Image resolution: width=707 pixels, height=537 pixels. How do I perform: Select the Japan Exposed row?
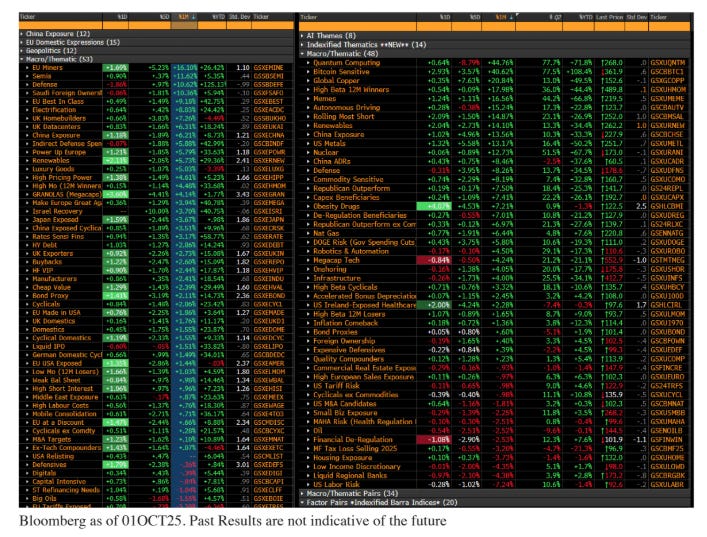156,220
